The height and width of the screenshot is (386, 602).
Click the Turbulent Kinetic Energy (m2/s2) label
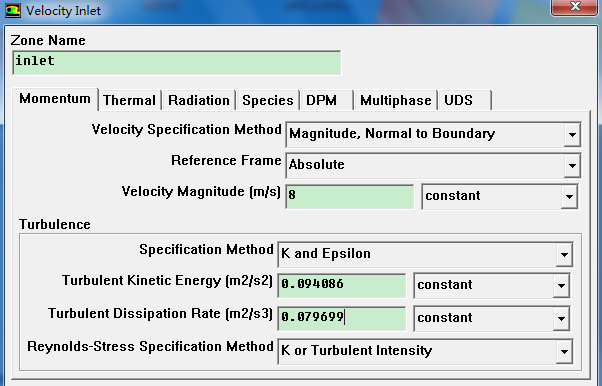point(167,280)
